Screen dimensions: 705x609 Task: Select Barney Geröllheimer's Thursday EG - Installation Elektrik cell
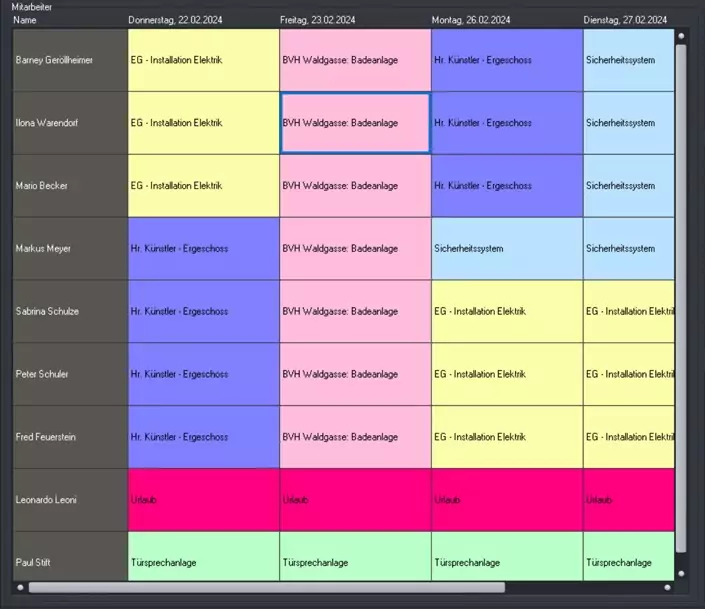pos(204,60)
